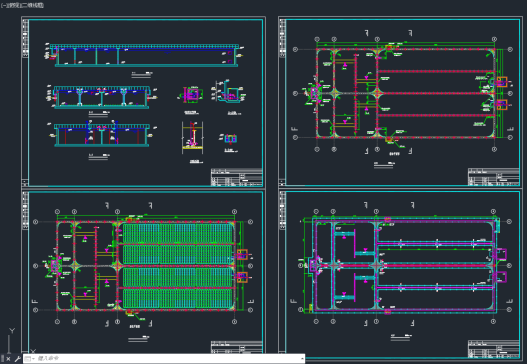
Task: Select the top-right floor plan sheet
Action: [400, 102]
